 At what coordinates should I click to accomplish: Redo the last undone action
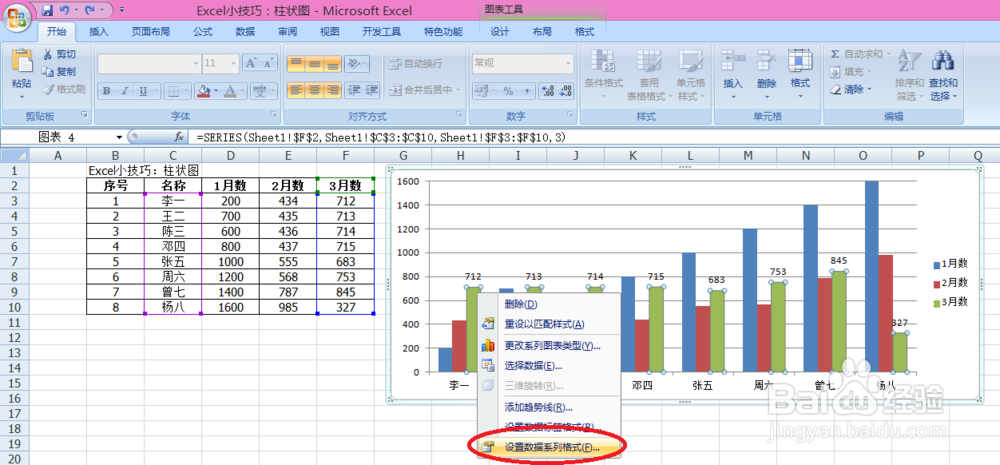click(x=89, y=10)
